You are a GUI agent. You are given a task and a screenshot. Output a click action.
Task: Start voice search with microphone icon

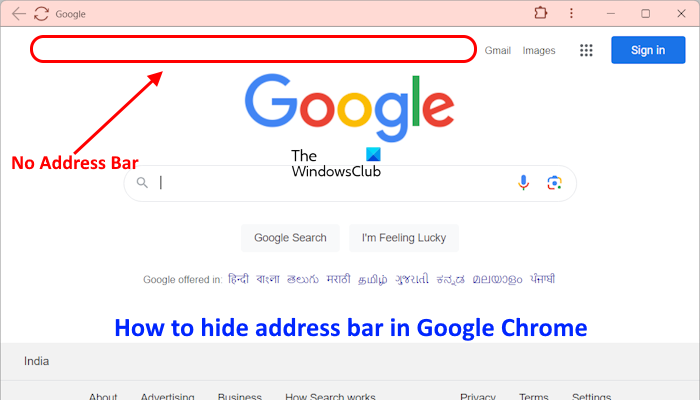(523, 183)
